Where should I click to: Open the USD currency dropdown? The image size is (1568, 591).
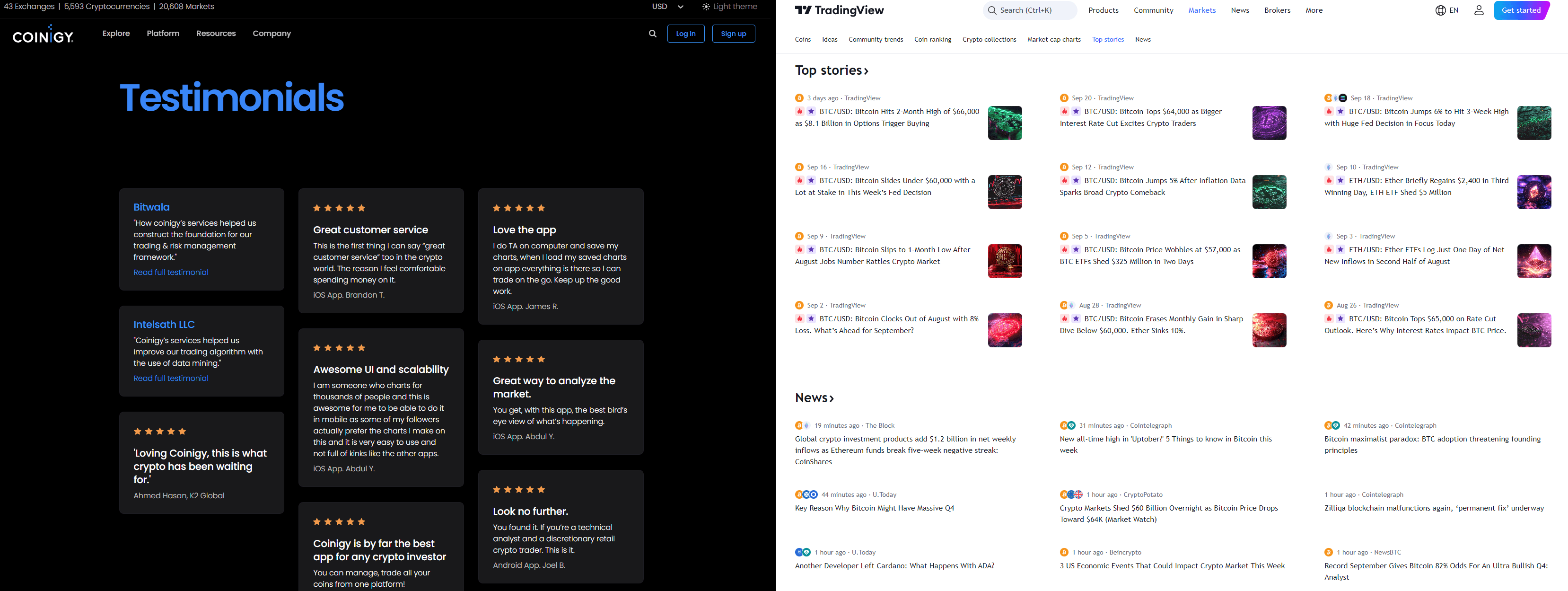point(668,7)
